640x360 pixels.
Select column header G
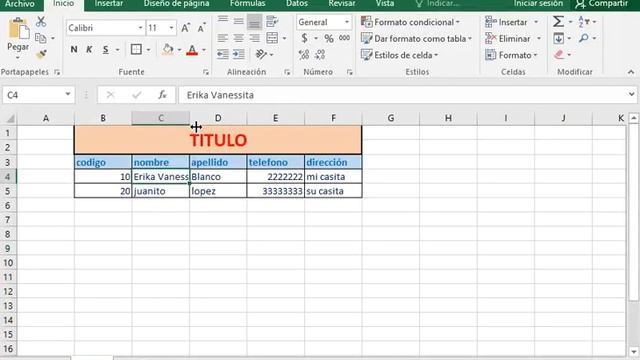point(391,118)
